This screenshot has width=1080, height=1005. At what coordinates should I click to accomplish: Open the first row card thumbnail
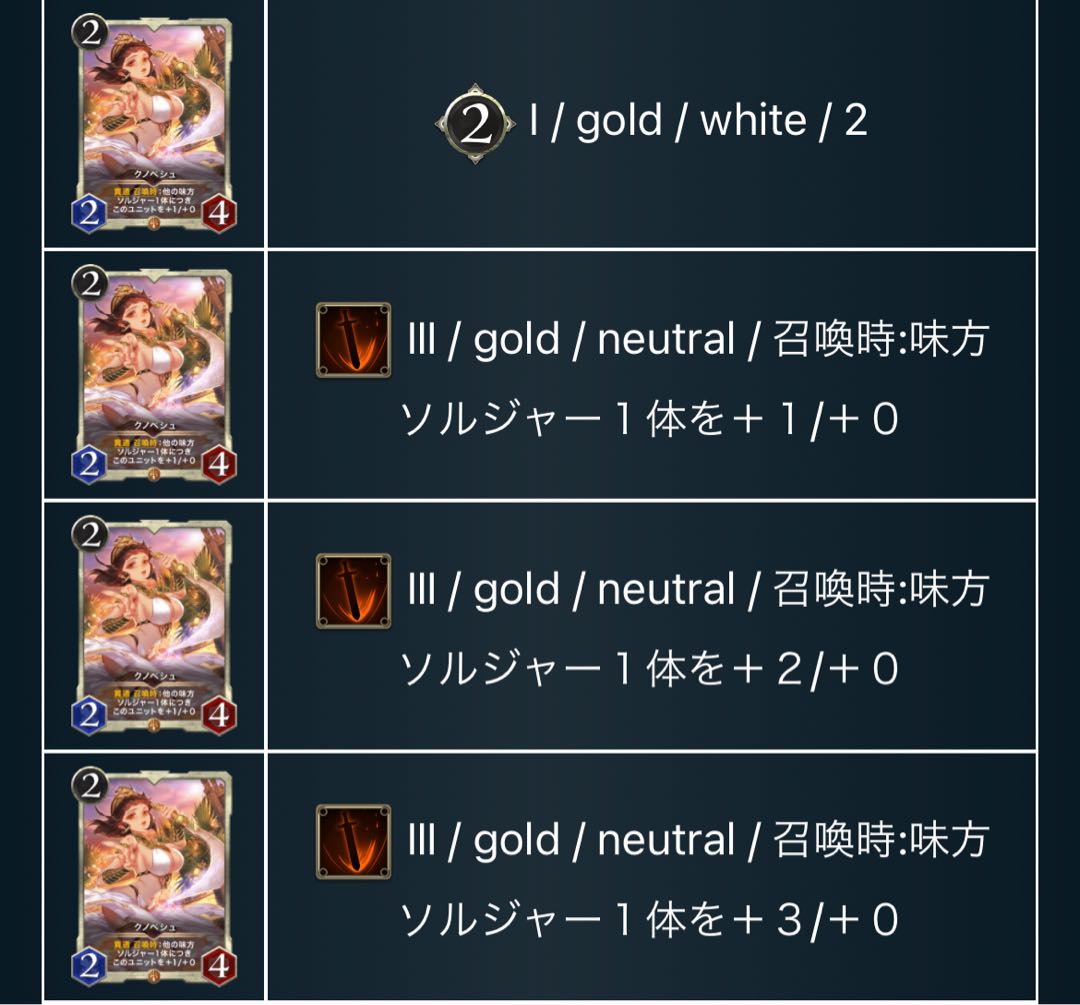154,124
